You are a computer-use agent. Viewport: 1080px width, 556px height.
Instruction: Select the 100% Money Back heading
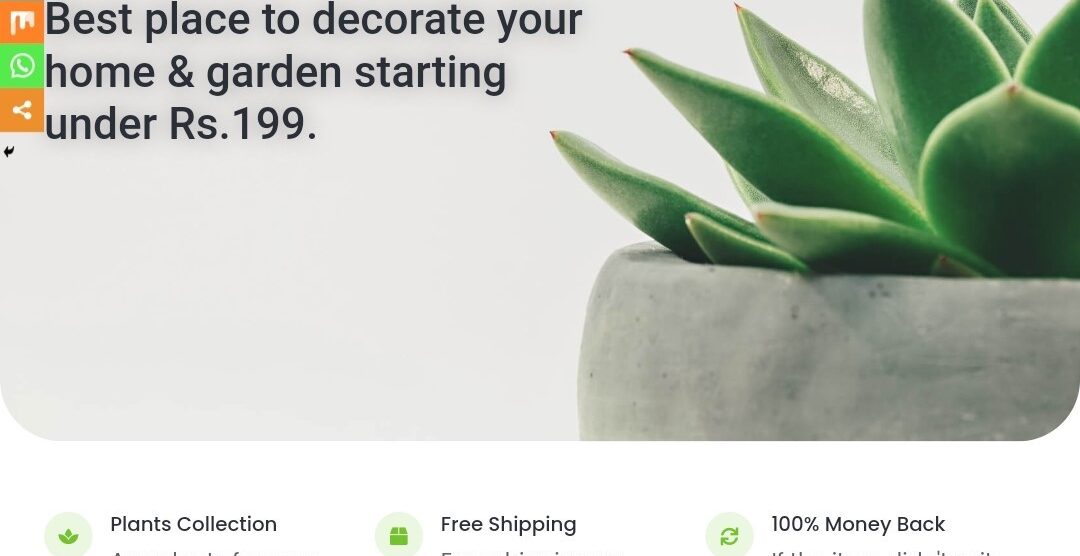pyautogui.click(x=858, y=524)
